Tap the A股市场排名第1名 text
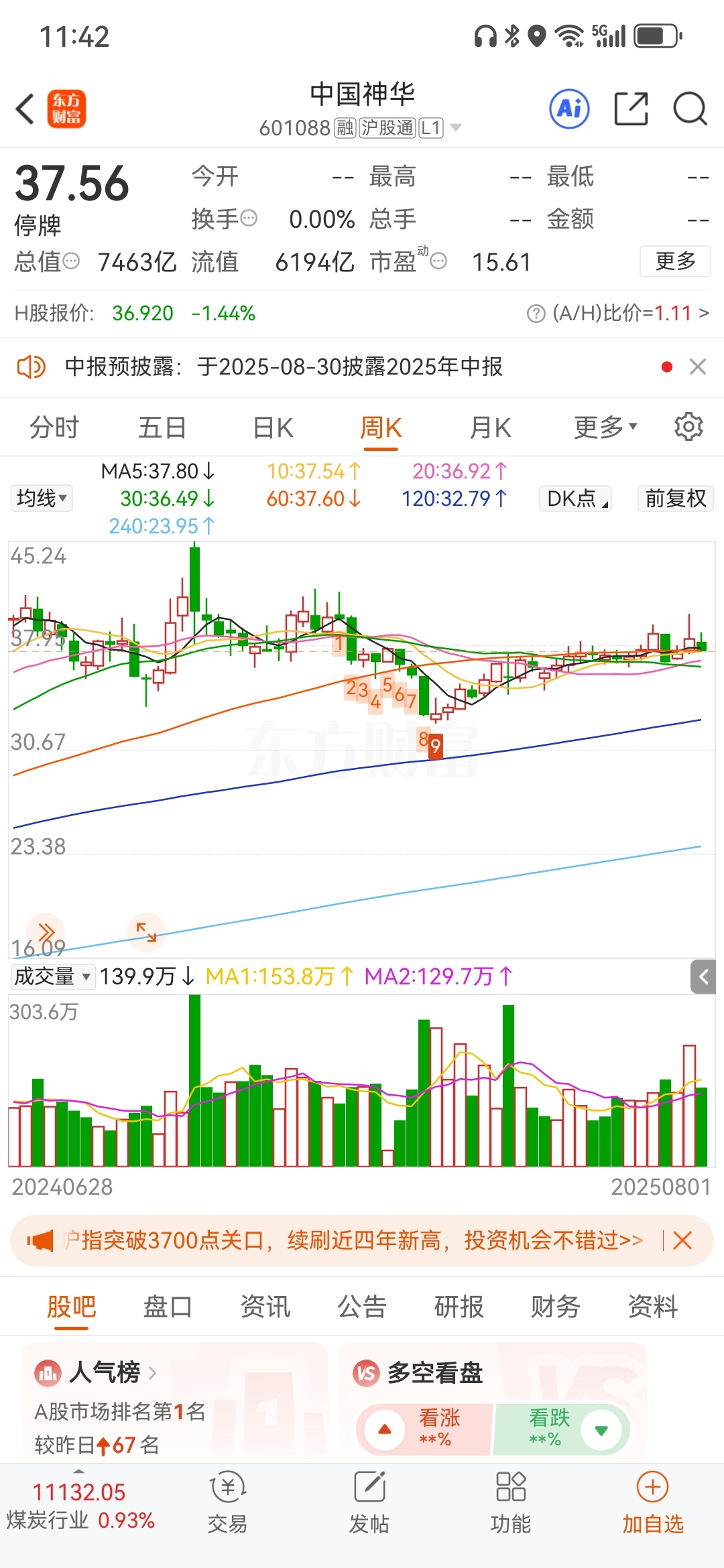Image resolution: width=724 pixels, height=1568 pixels. pyautogui.click(x=120, y=1412)
